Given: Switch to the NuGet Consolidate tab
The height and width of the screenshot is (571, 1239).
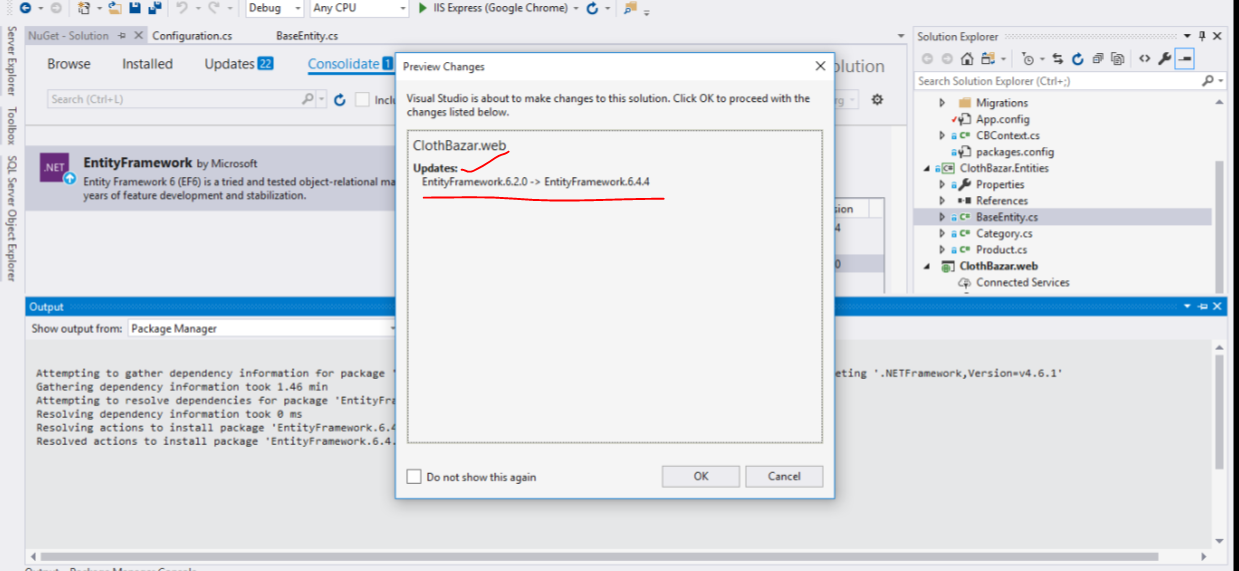Looking at the screenshot, I should click(x=350, y=64).
